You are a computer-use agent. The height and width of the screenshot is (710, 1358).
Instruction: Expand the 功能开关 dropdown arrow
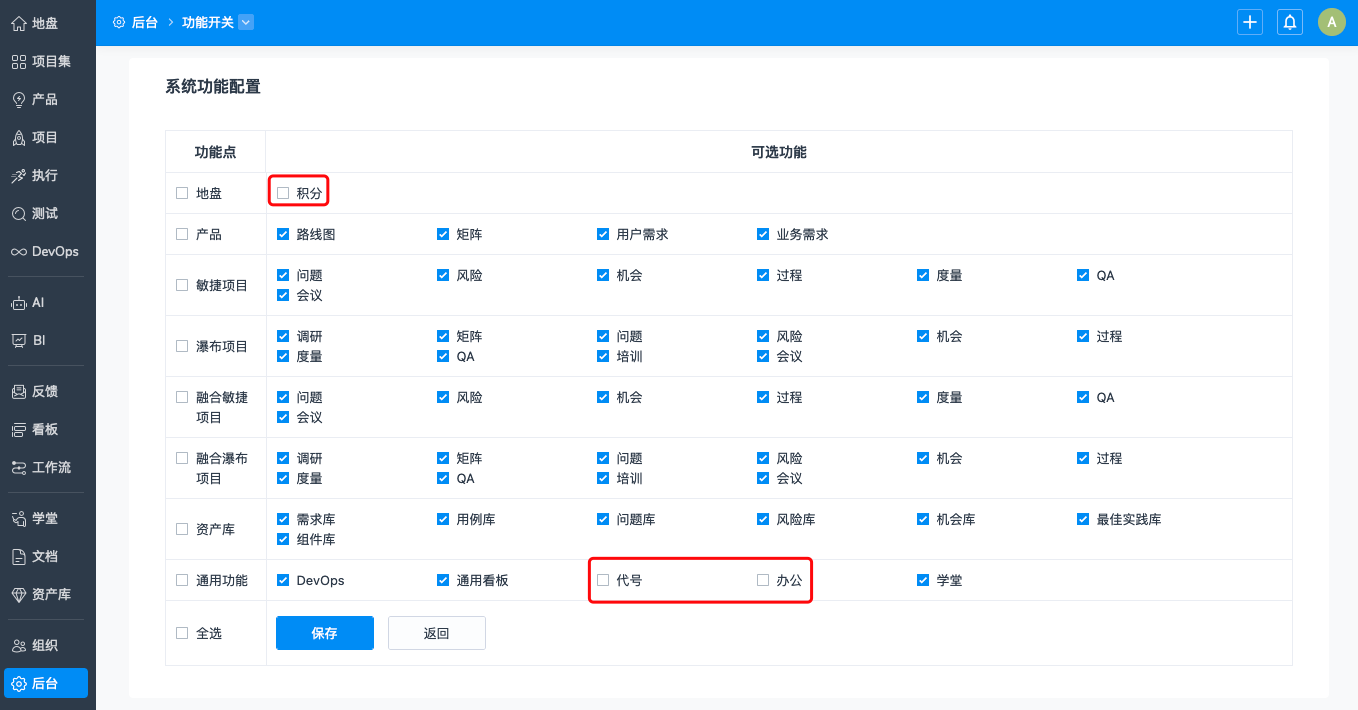(x=247, y=22)
